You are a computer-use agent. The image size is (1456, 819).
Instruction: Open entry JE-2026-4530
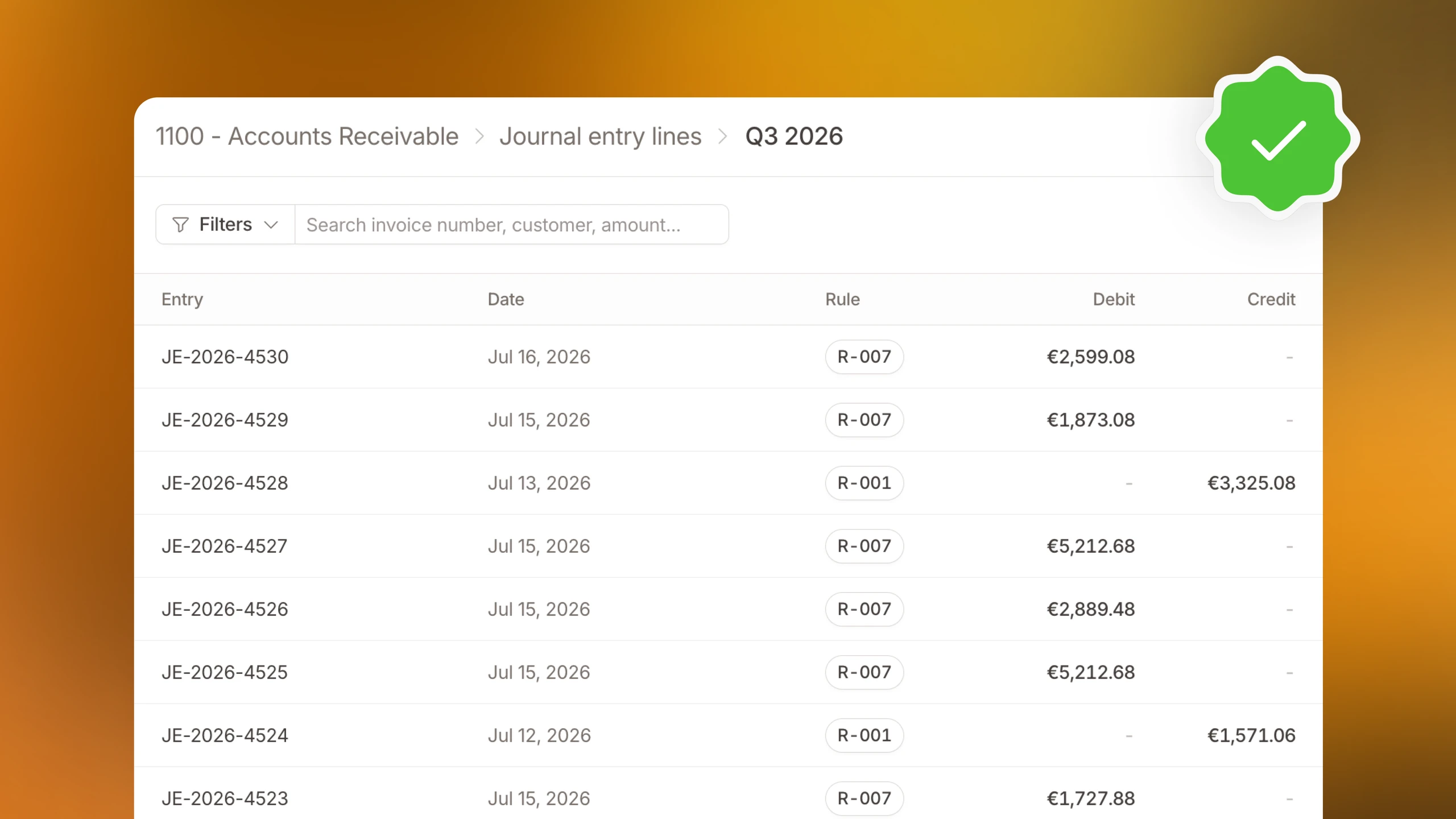pos(225,357)
